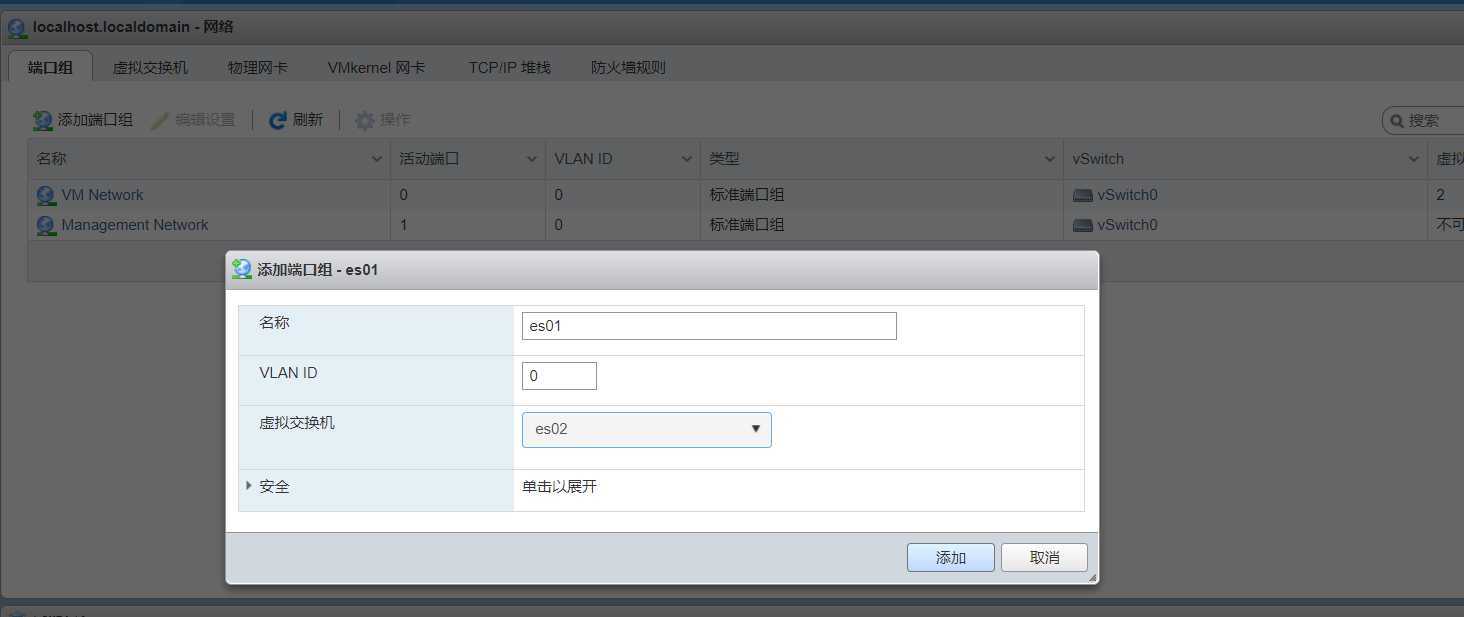The width and height of the screenshot is (1464, 617).
Task: Click 标准端口组 in VM Network row
Action: (747, 195)
